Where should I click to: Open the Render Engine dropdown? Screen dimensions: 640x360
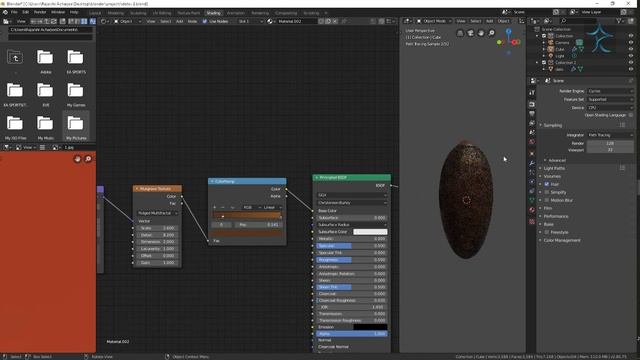(610, 91)
